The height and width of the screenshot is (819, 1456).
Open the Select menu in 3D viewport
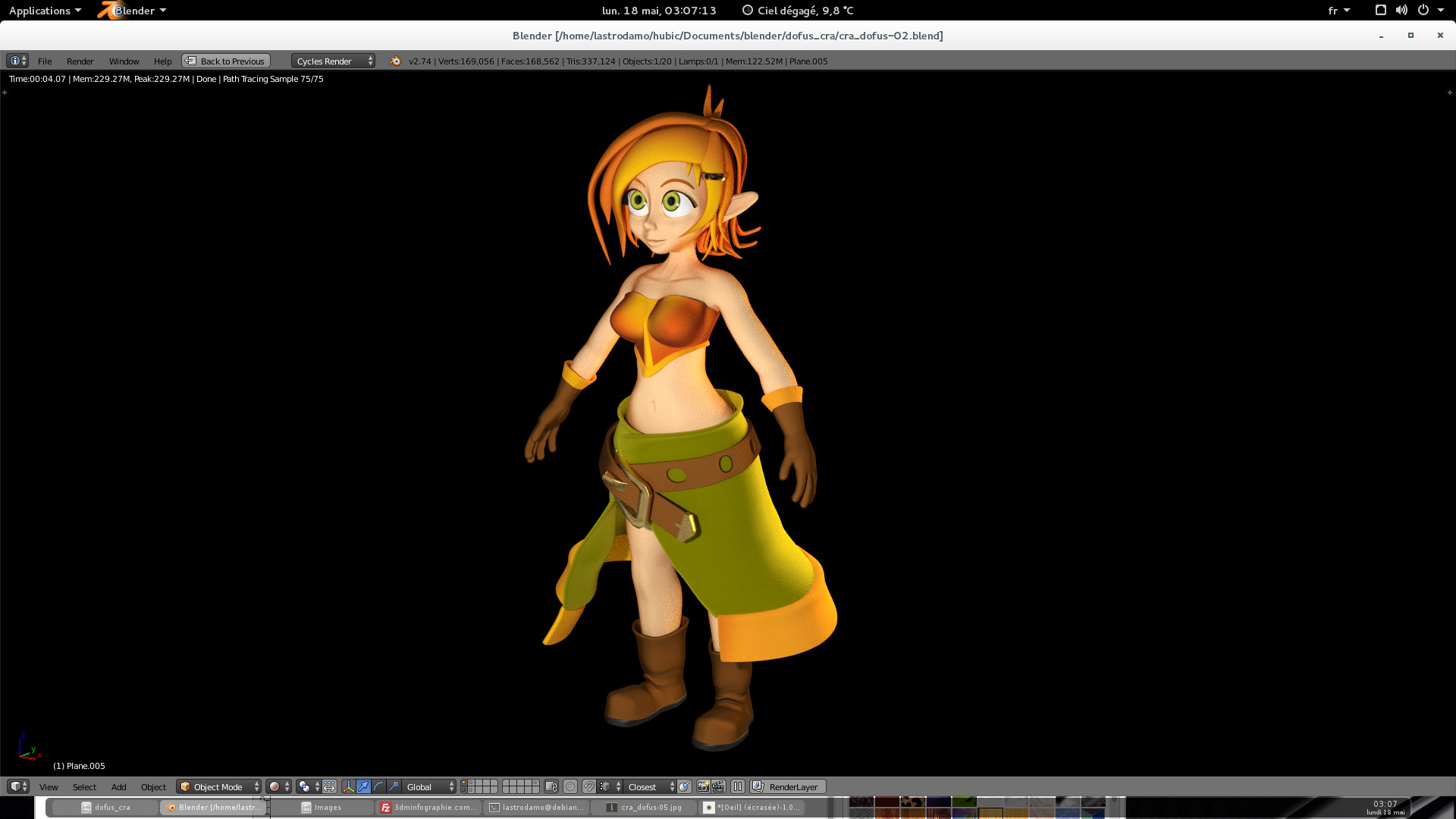tap(84, 787)
